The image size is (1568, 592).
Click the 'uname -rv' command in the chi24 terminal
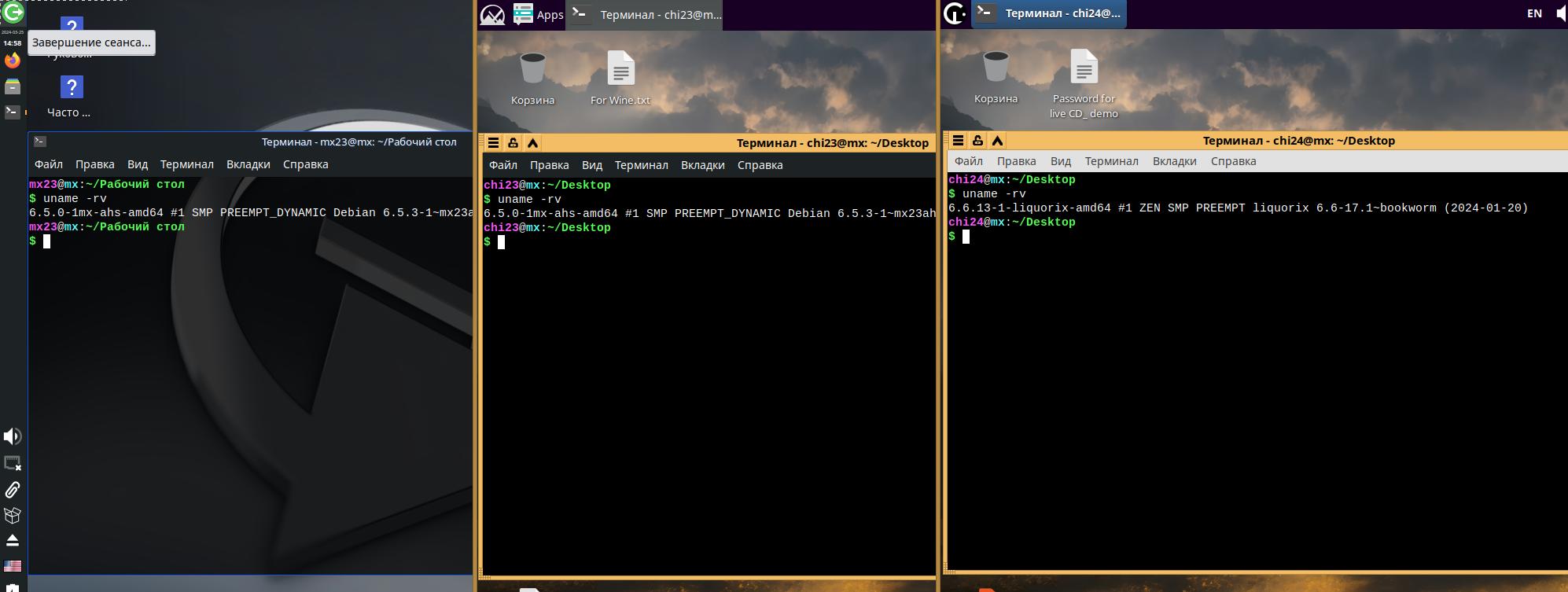(x=994, y=194)
